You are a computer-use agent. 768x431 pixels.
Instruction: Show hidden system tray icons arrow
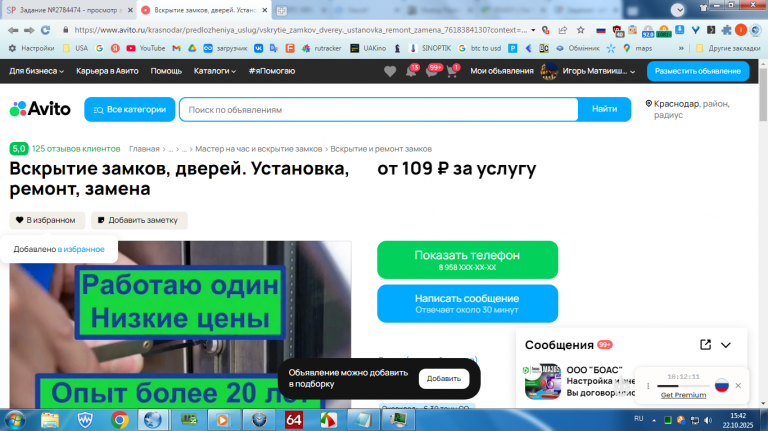(x=654, y=420)
